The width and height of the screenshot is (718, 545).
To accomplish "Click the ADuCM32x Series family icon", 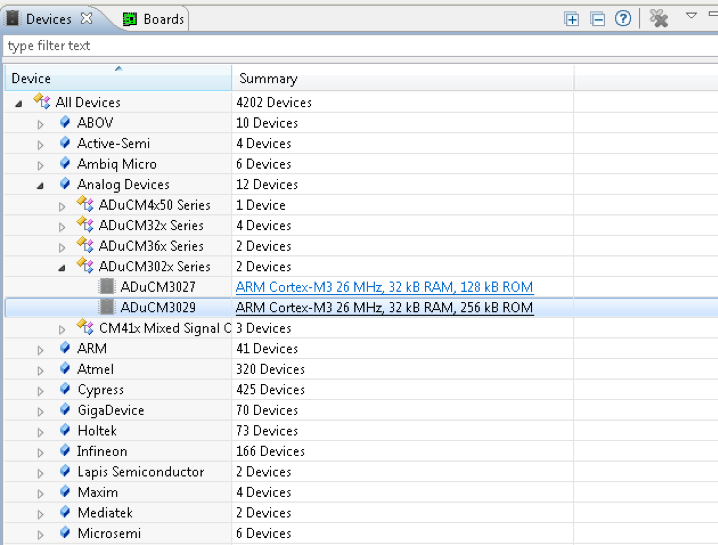I will tap(85, 224).
